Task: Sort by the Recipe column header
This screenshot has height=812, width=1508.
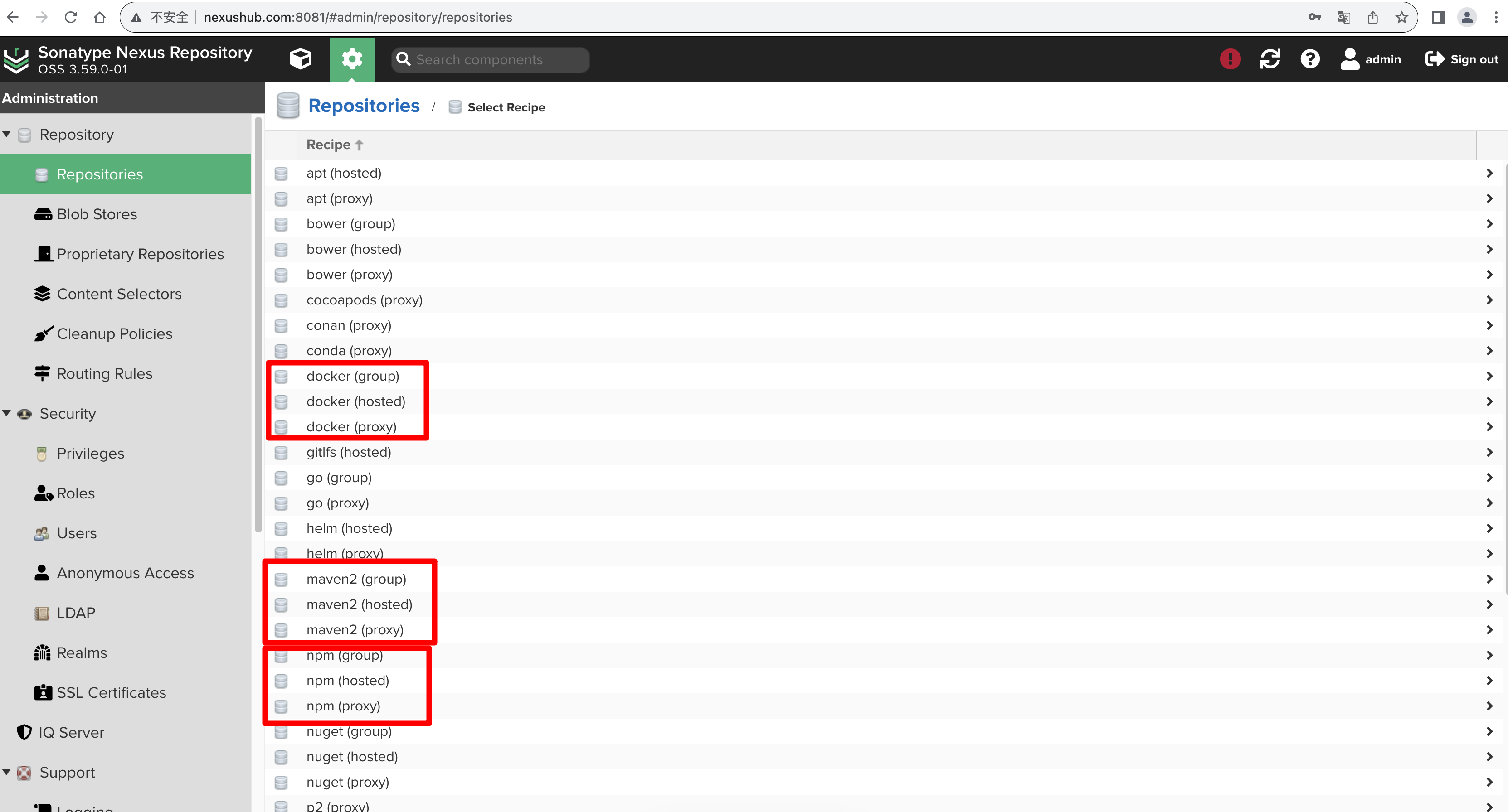Action: [886, 145]
